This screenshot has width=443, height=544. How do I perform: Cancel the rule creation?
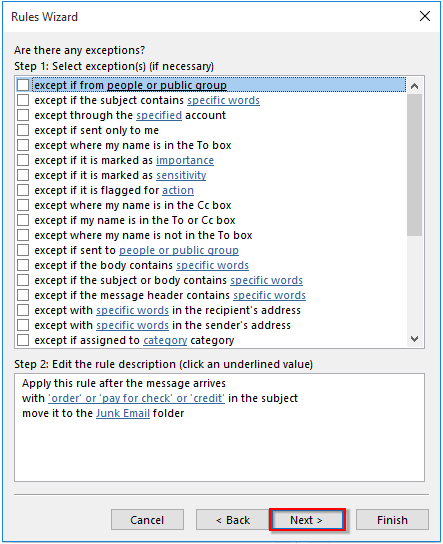pyautogui.click(x=147, y=520)
